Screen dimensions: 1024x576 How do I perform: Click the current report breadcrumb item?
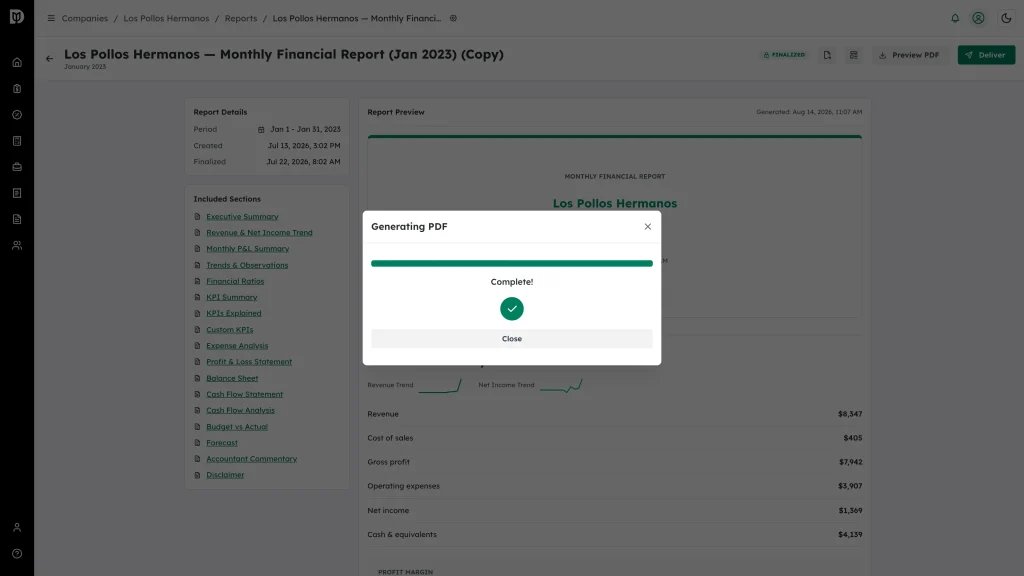(357, 18)
